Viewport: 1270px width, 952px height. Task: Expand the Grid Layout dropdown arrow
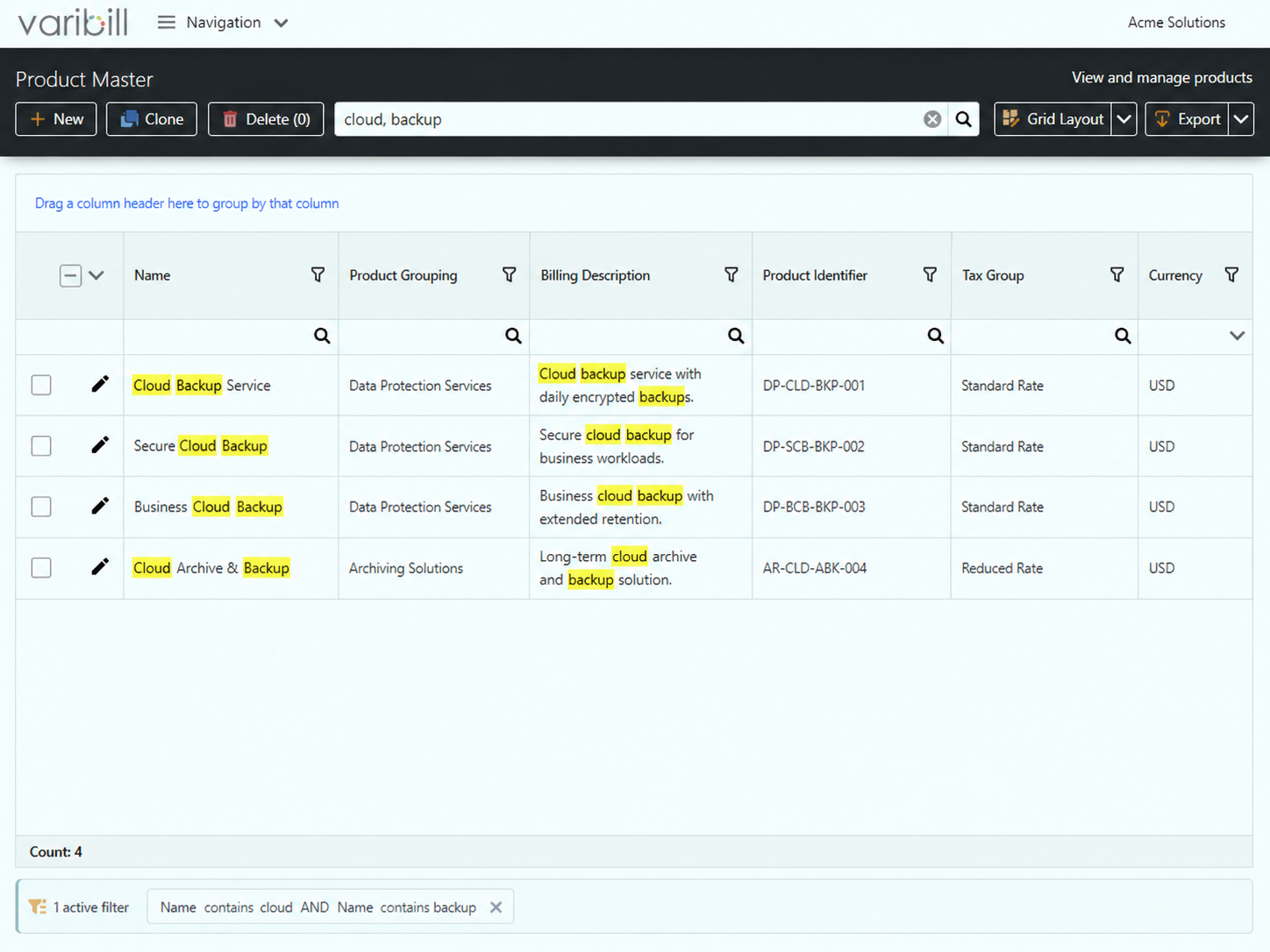point(1124,119)
